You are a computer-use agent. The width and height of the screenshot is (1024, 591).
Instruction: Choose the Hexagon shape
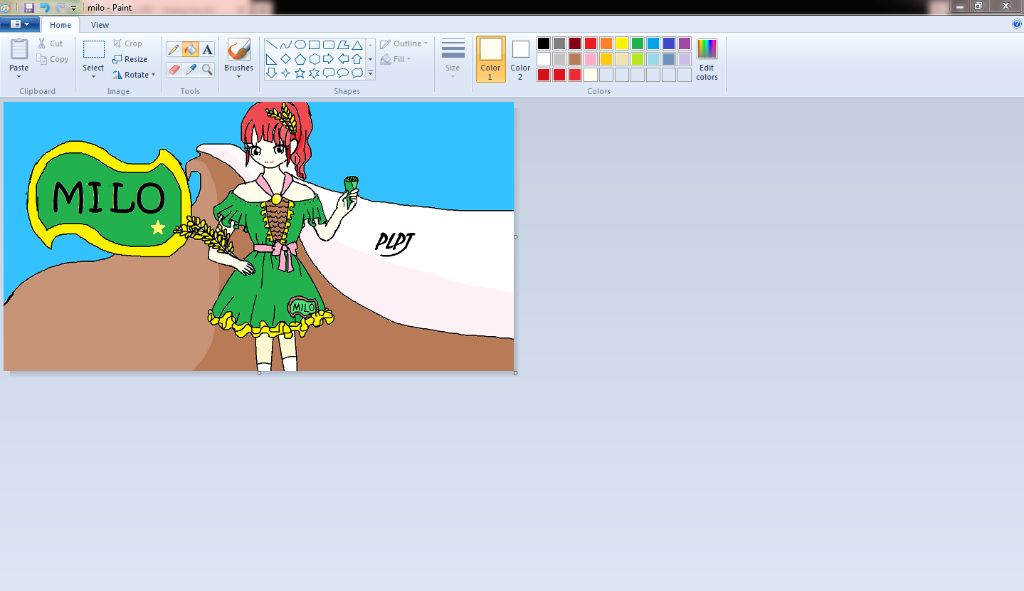pos(314,59)
